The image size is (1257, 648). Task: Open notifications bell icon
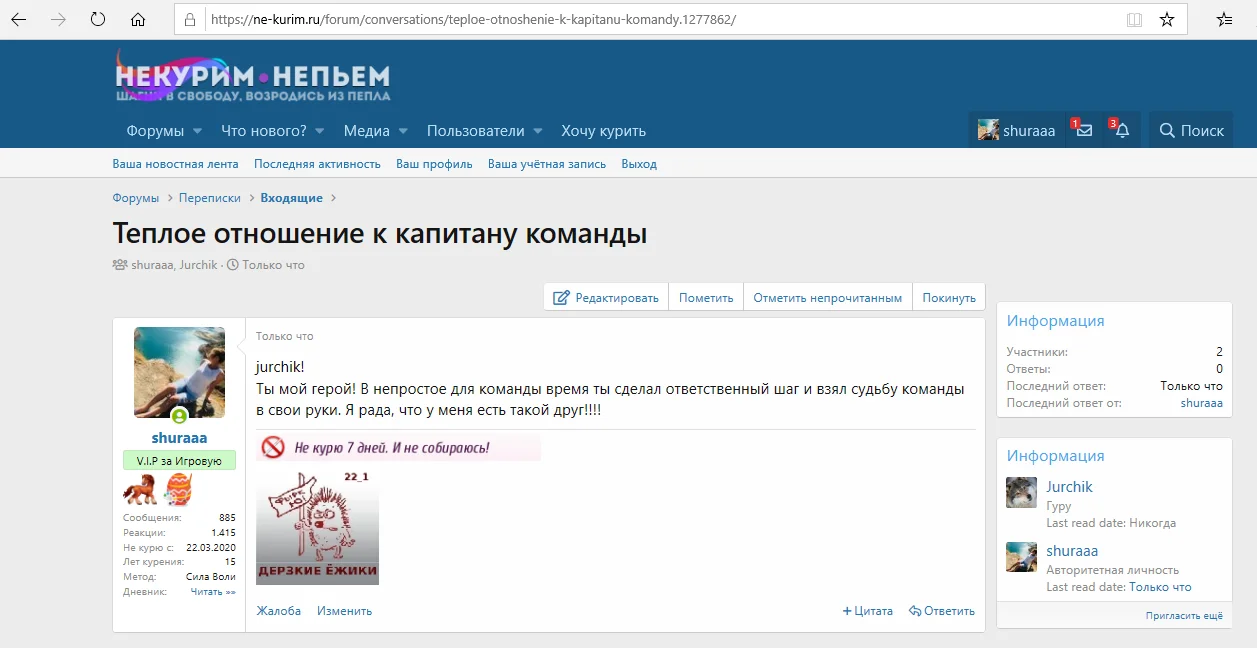pyautogui.click(x=1122, y=130)
